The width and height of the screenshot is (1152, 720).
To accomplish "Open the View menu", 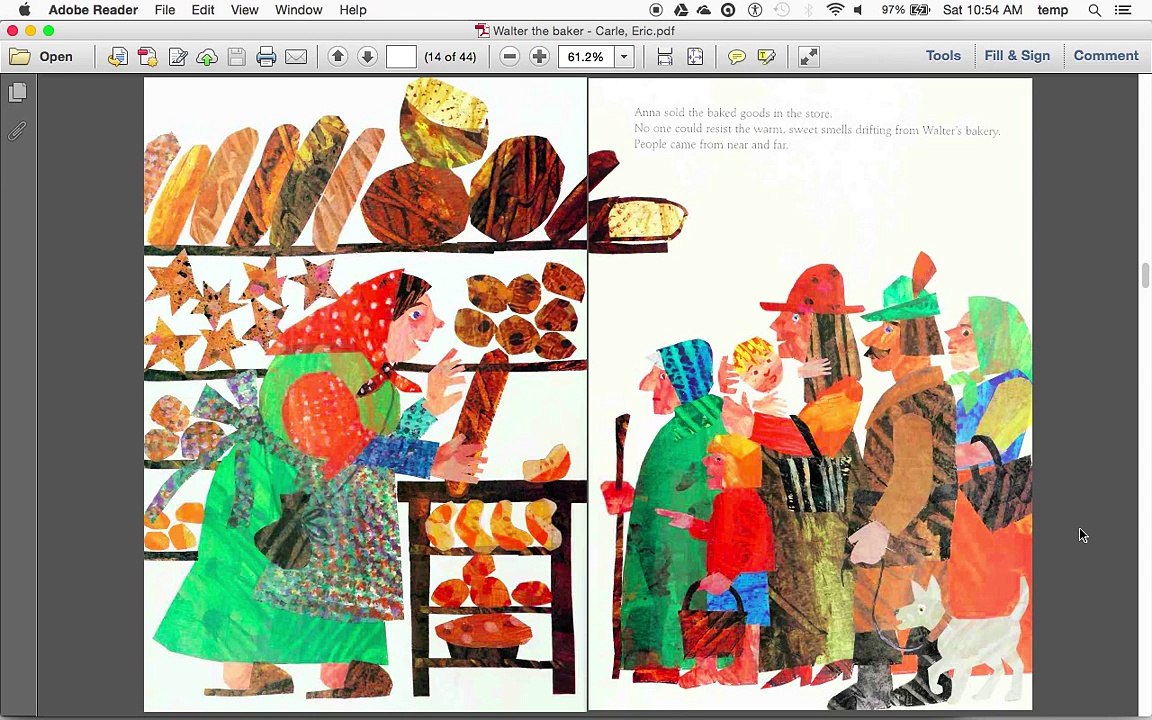I will (245, 10).
